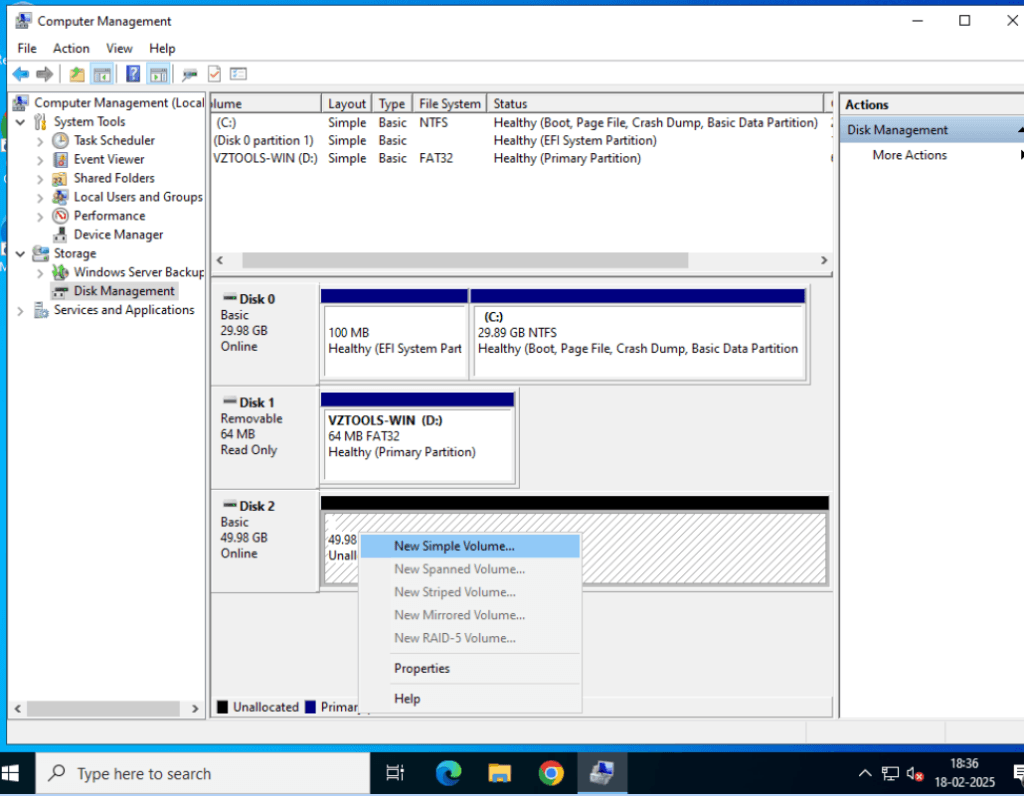The image size is (1024, 796).
Task: Select Windows Server Backup node
Action: pos(138,272)
